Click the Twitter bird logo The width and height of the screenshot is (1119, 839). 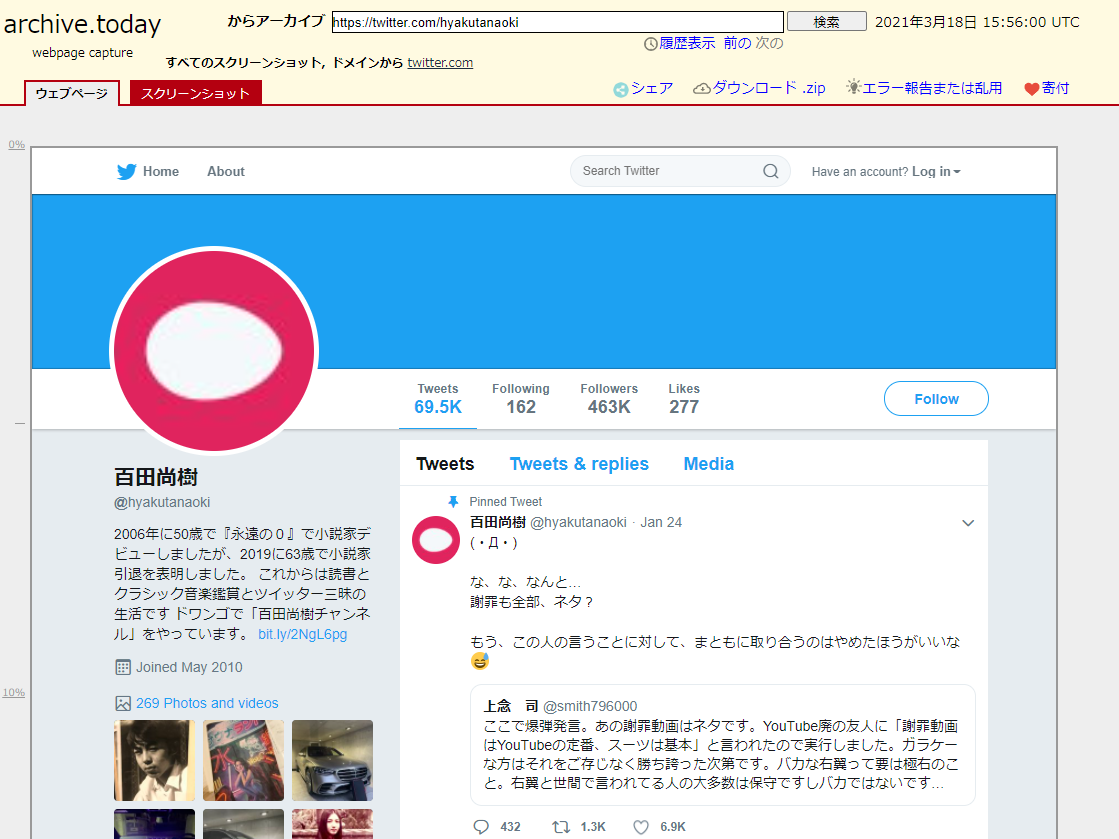pyautogui.click(x=126, y=172)
